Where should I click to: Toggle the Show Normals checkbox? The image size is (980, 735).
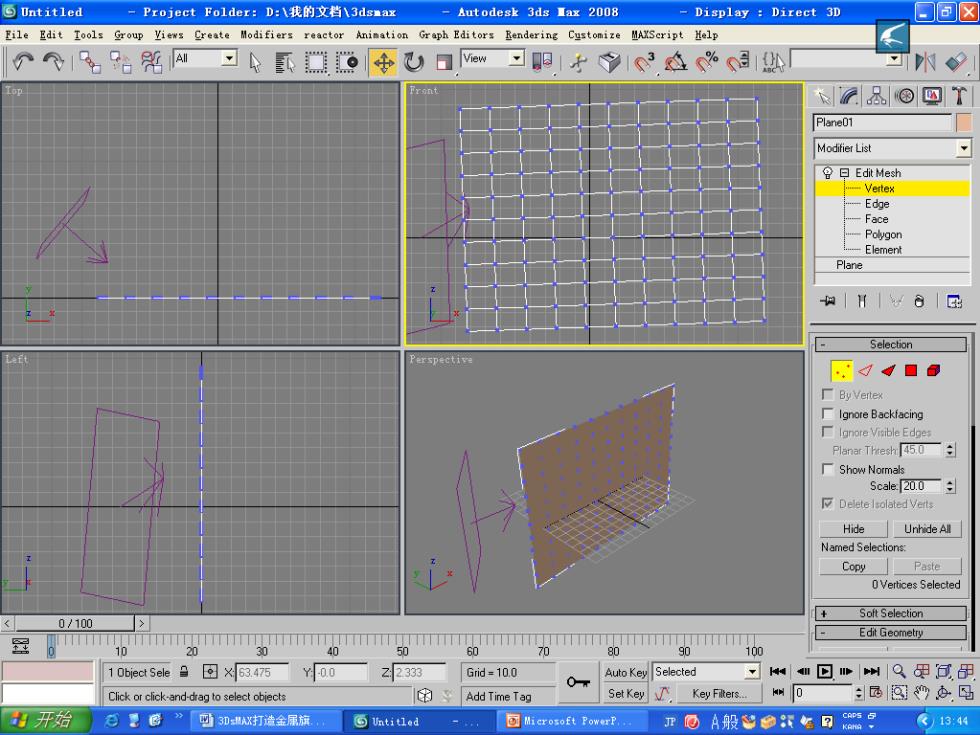click(828, 469)
